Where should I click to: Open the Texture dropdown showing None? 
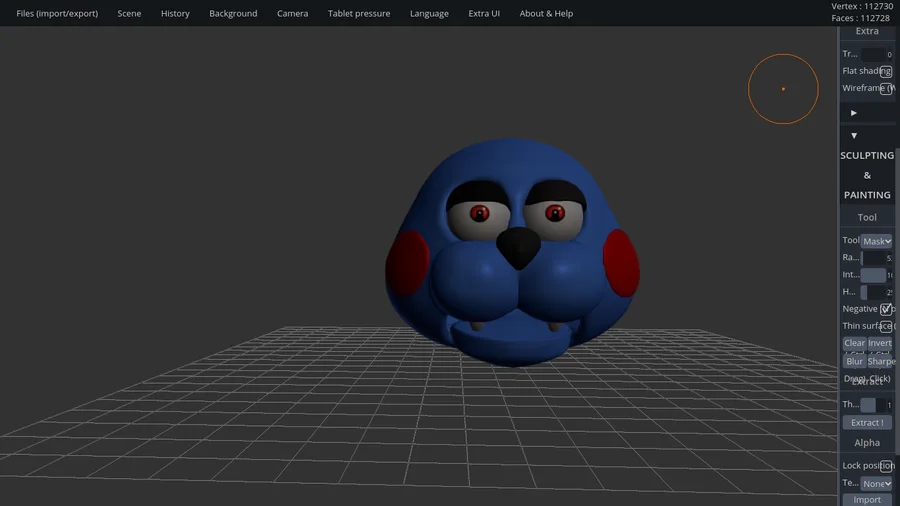876,484
